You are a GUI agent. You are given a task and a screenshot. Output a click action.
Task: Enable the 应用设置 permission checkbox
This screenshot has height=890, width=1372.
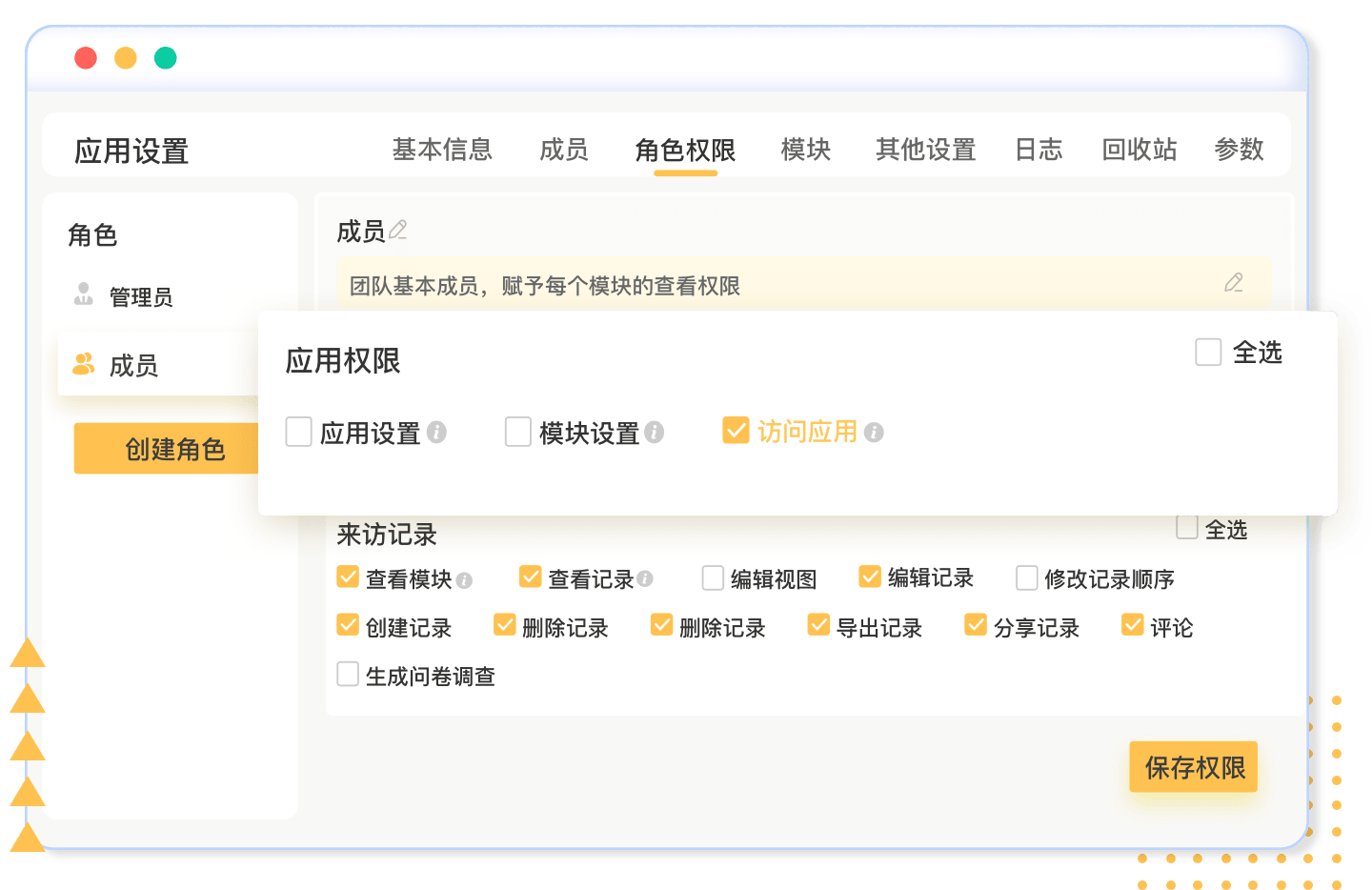point(299,432)
